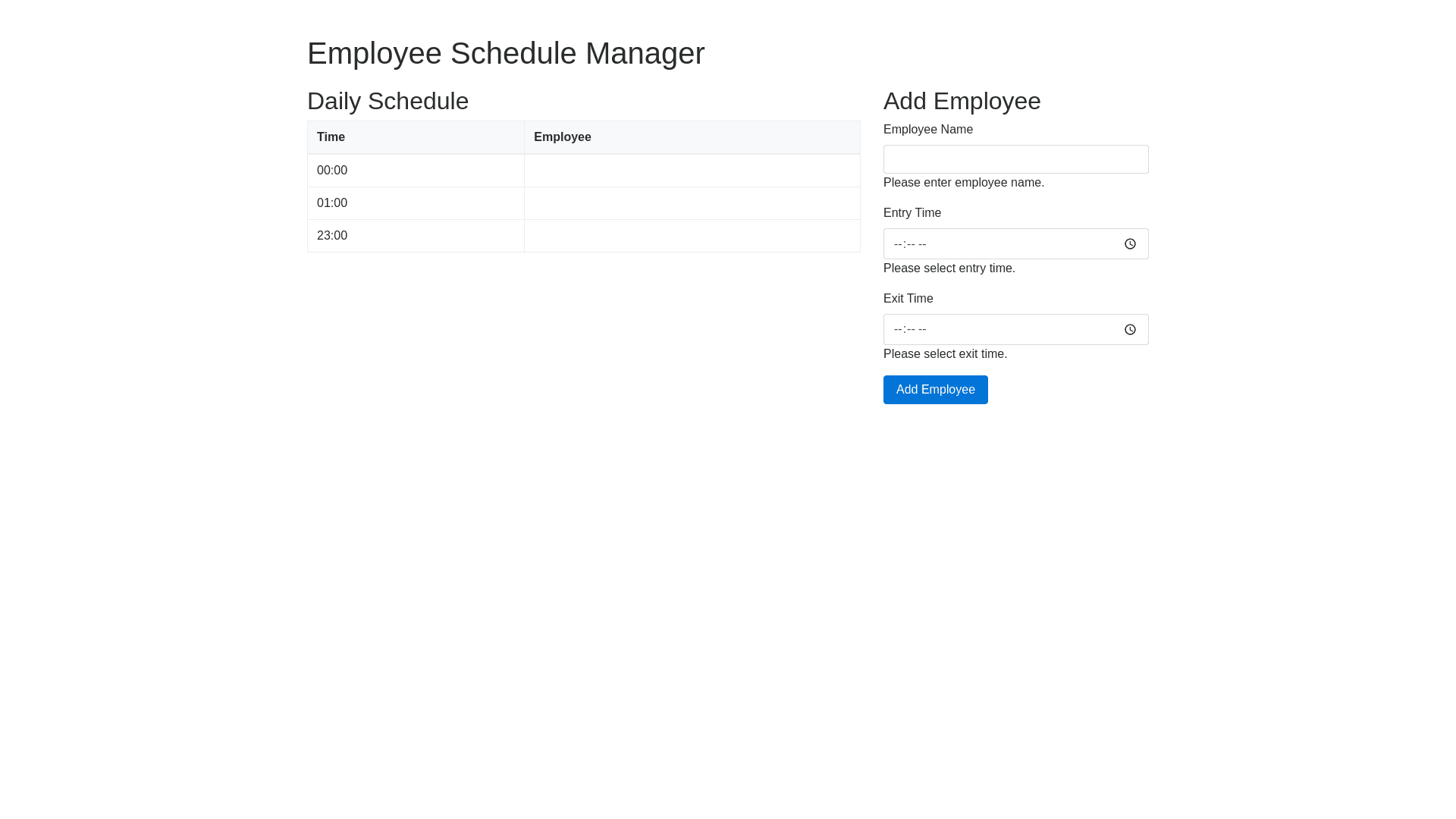Click the Exit Time label
The width and height of the screenshot is (1456, 819).
pyautogui.click(x=908, y=299)
